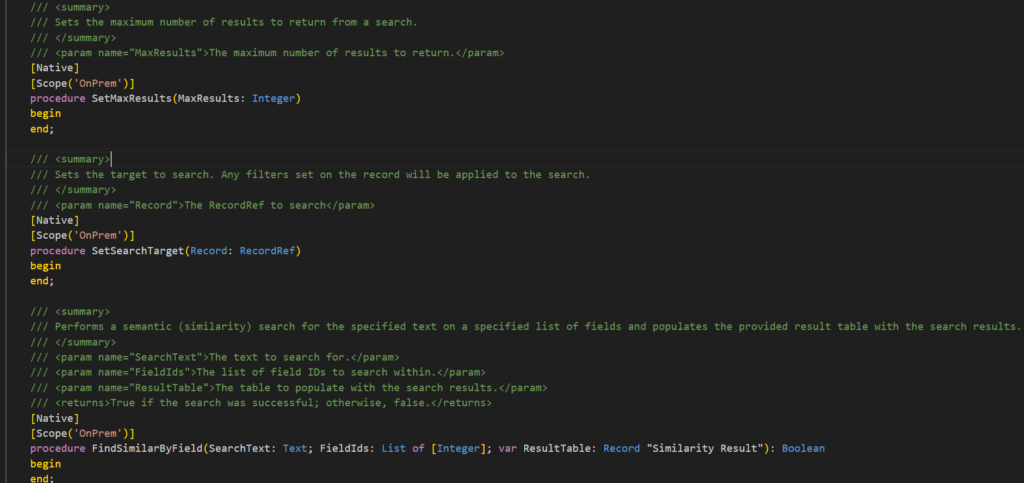Image resolution: width=1024 pixels, height=483 pixels.
Task: Click the RecordRef type in SetSearchTarget signature
Action: pyautogui.click(x=270, y=251)
